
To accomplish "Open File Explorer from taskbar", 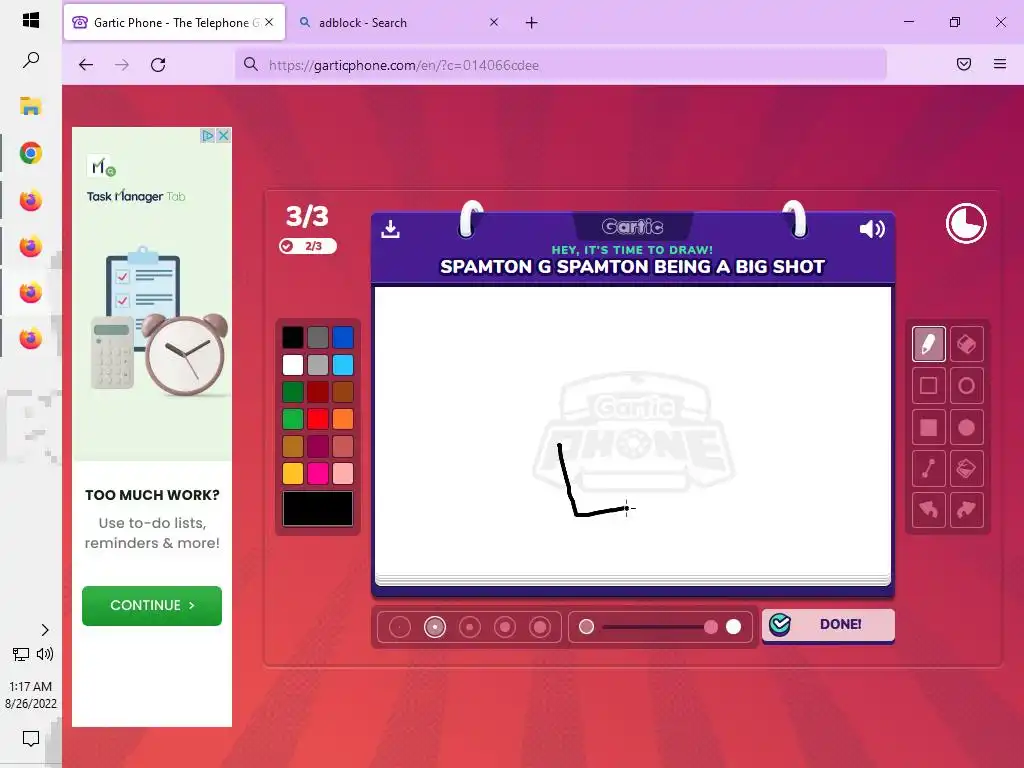I will (31, 106).
